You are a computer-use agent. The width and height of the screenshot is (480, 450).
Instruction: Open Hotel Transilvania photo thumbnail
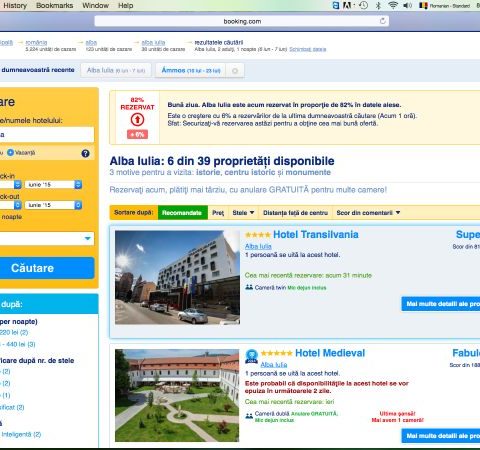point(177,277)
